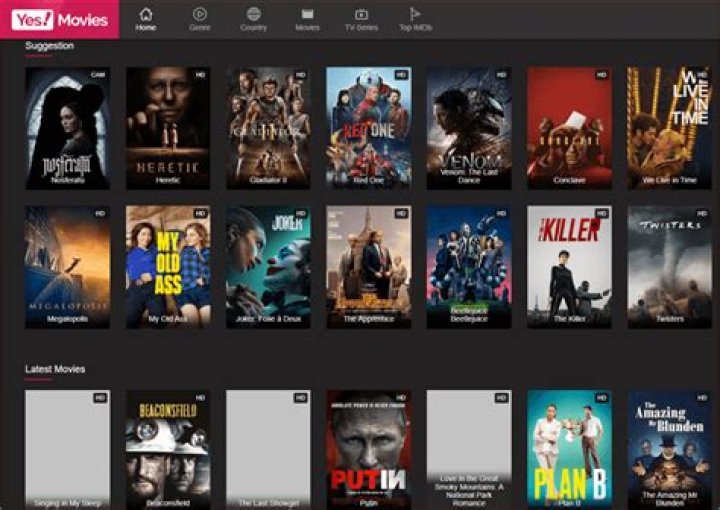Click the HD badge on Red One
The image size is (720, 510).
click(401, 74)
